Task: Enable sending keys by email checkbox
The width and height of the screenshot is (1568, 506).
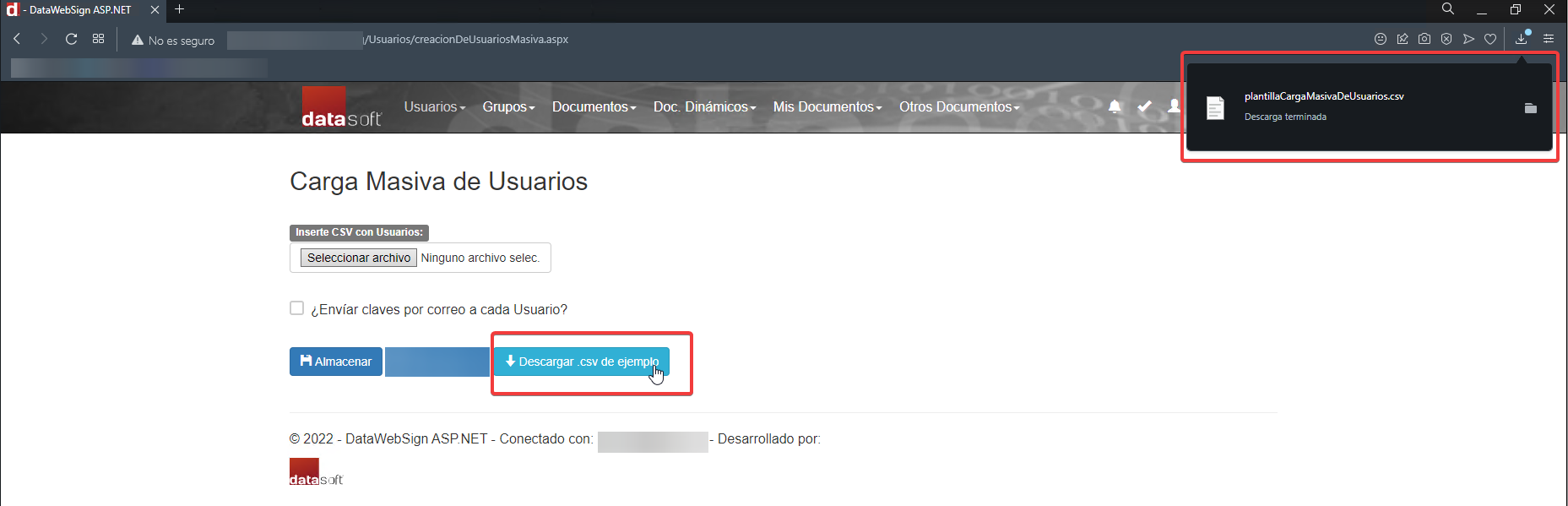Action: pos(296,308)
